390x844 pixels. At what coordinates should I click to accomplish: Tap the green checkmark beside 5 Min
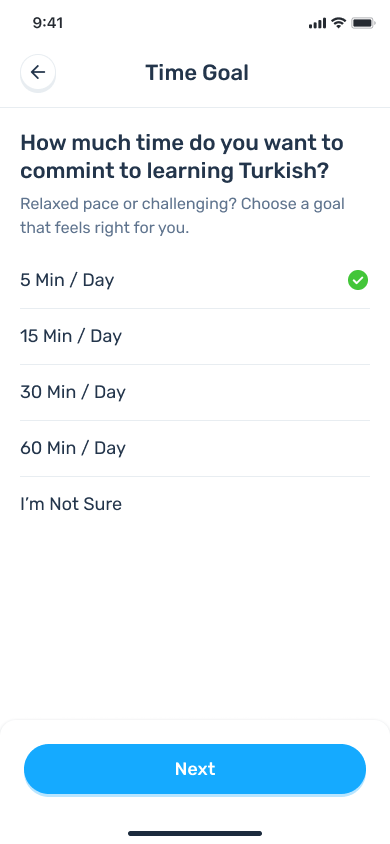pyautogui.click(x=358, y=280)
